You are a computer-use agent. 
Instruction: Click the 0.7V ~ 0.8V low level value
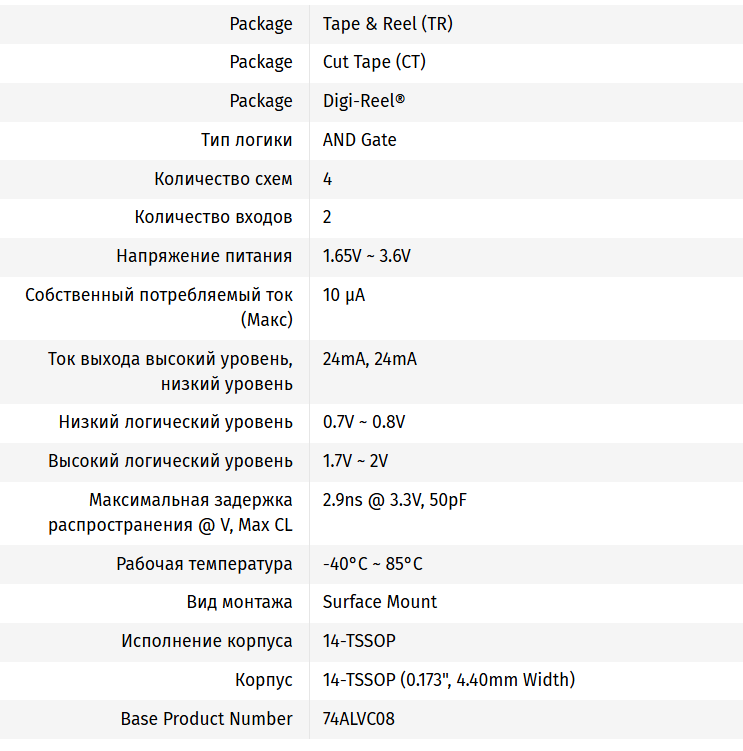[x=364, y=422]
